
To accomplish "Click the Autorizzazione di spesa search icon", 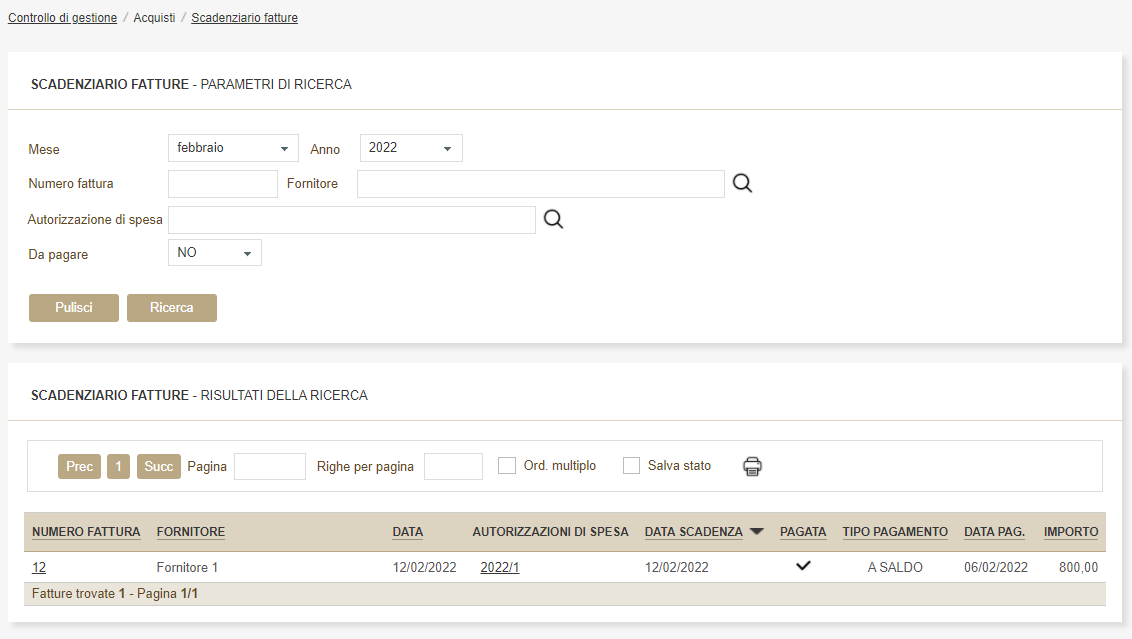I will (553, 220).
